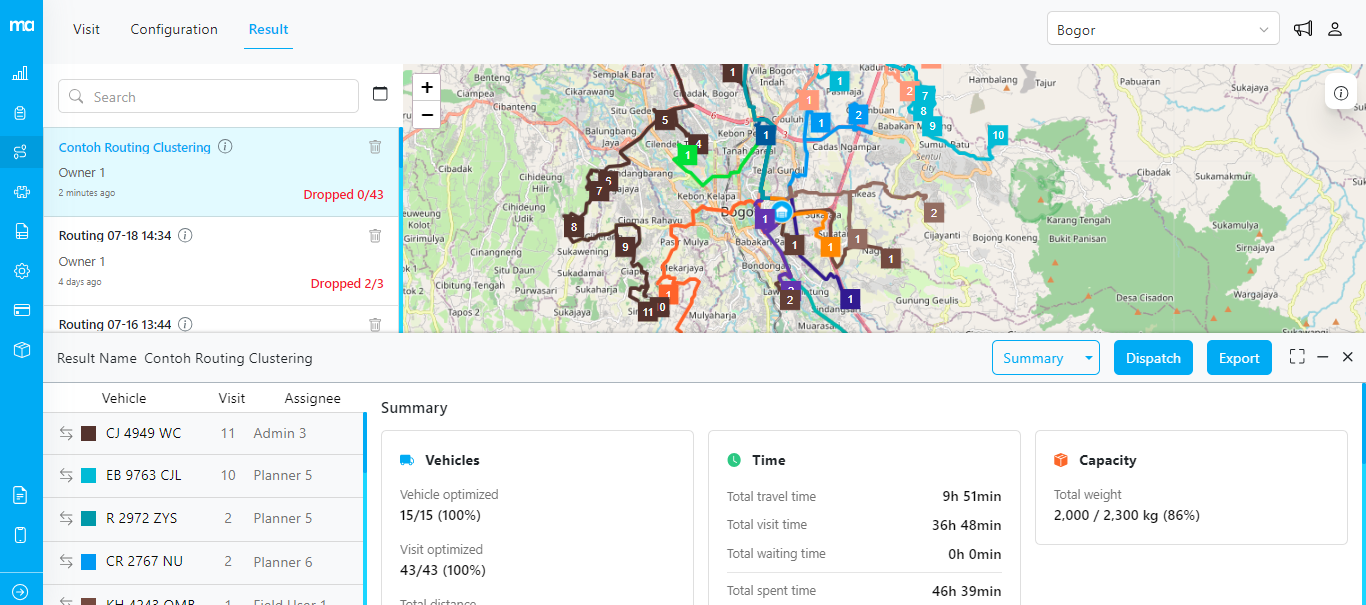Zoom in on the map using the plus control
Image resolution: width=1366 pixels, height=605 pixels.
tap(426, 87)
